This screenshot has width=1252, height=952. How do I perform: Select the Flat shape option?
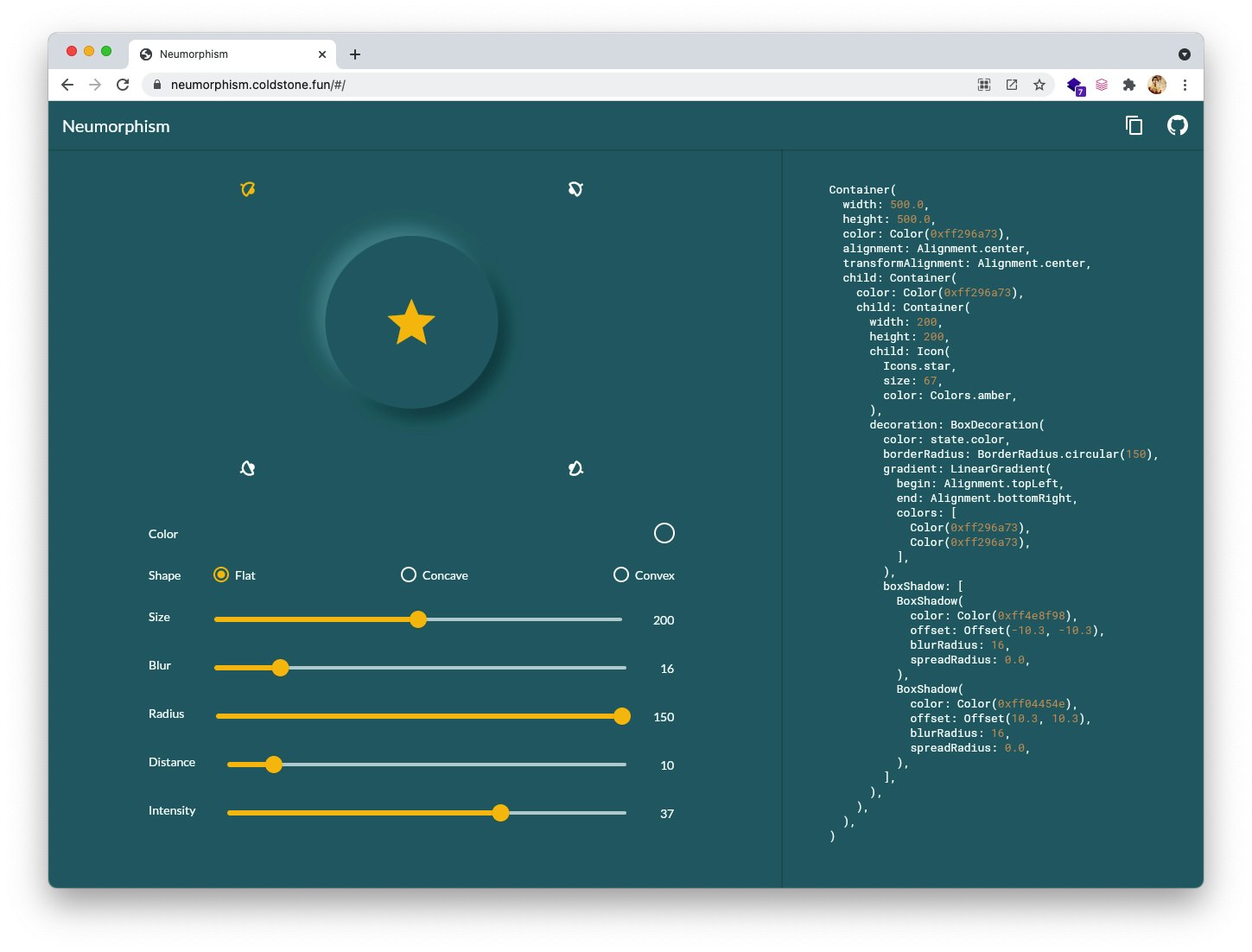tap(221, 574)
